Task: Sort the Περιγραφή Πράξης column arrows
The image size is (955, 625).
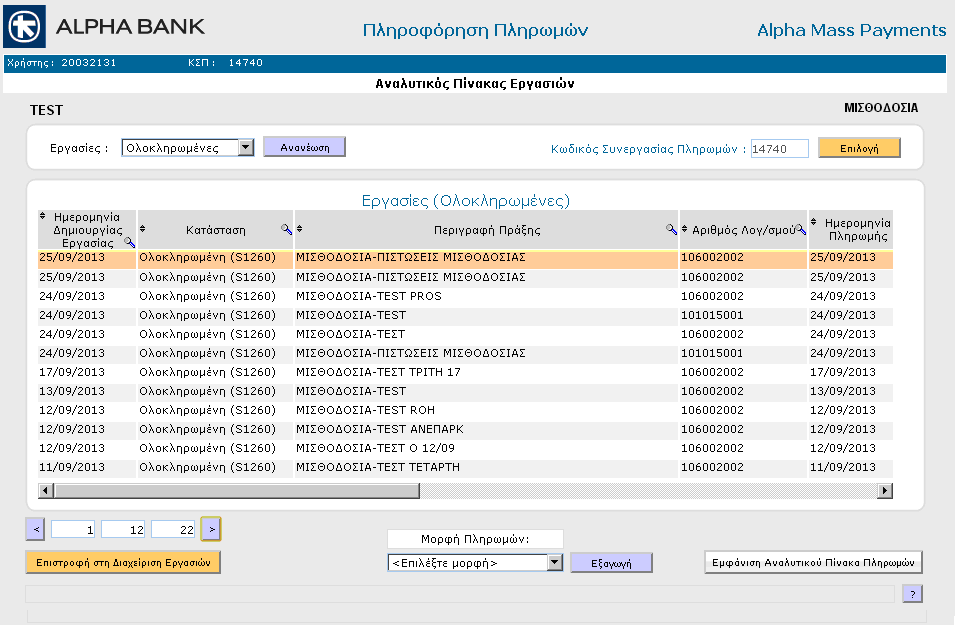Action: 300,229
